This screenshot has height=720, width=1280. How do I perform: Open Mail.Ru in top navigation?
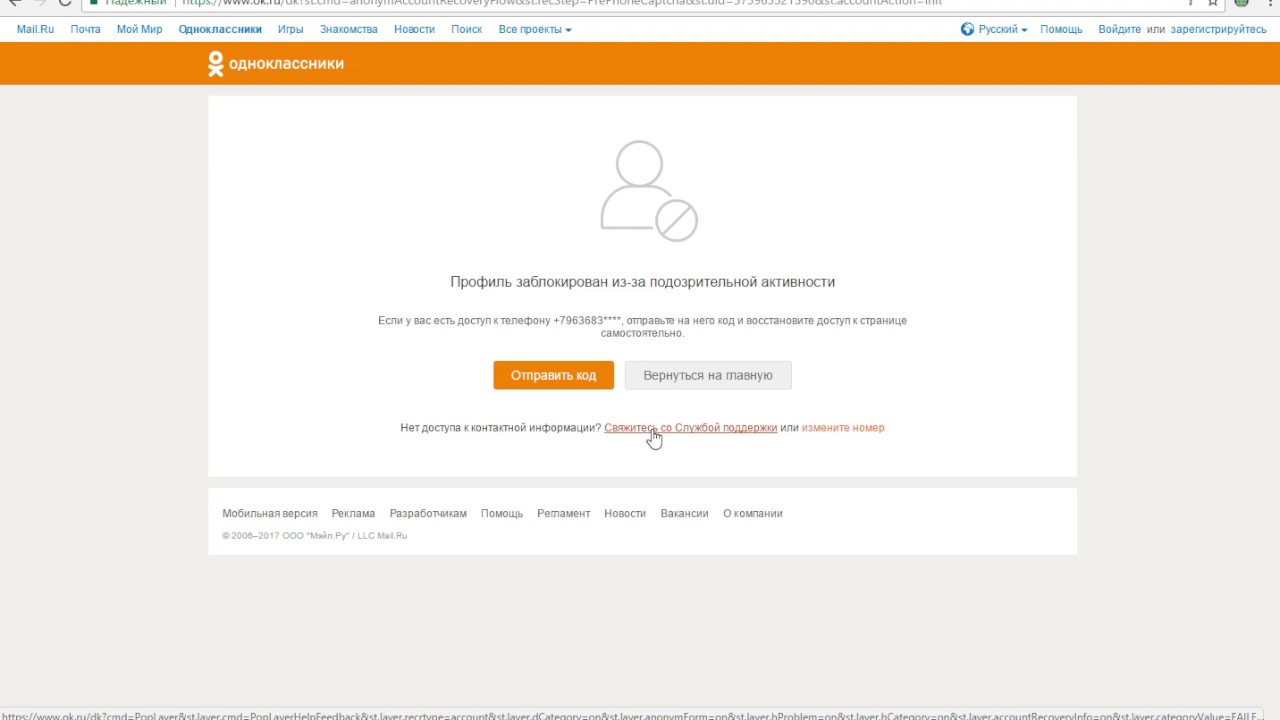tap(35, 29)
